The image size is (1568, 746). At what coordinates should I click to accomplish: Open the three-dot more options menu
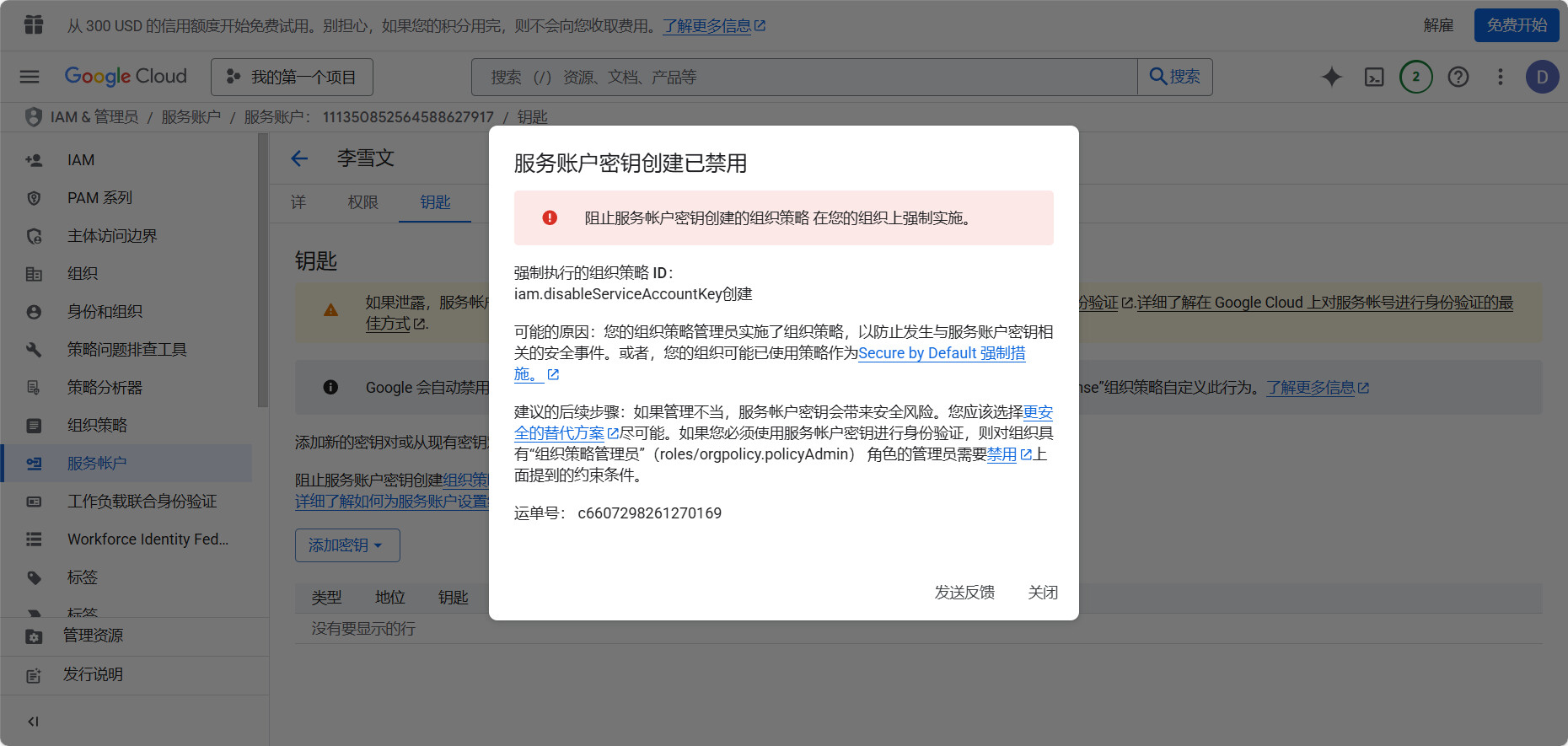(1501, 77)
